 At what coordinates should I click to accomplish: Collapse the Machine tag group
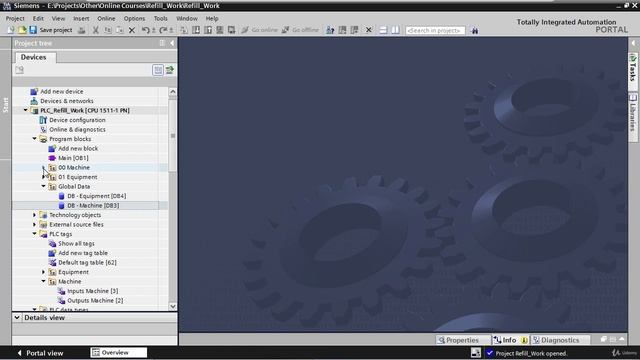point(43,281)
